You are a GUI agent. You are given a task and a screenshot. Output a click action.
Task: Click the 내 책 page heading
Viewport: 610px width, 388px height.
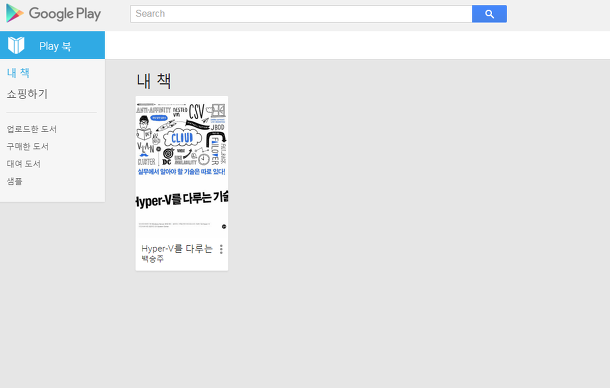[154, 81]
